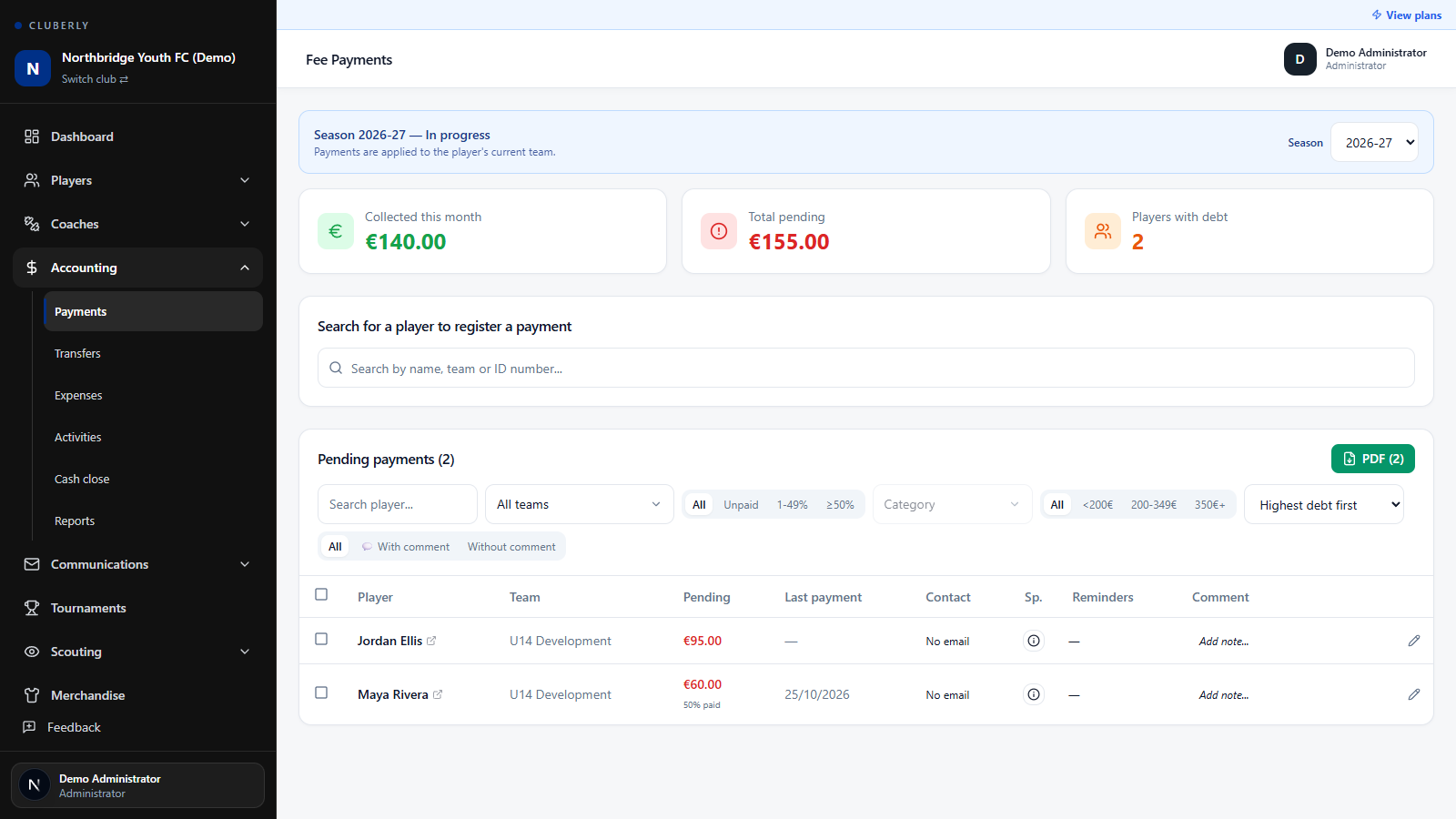Filter pending payments by Unpaid
Screen dimensions: 1456x819
(x=741, y=505)
